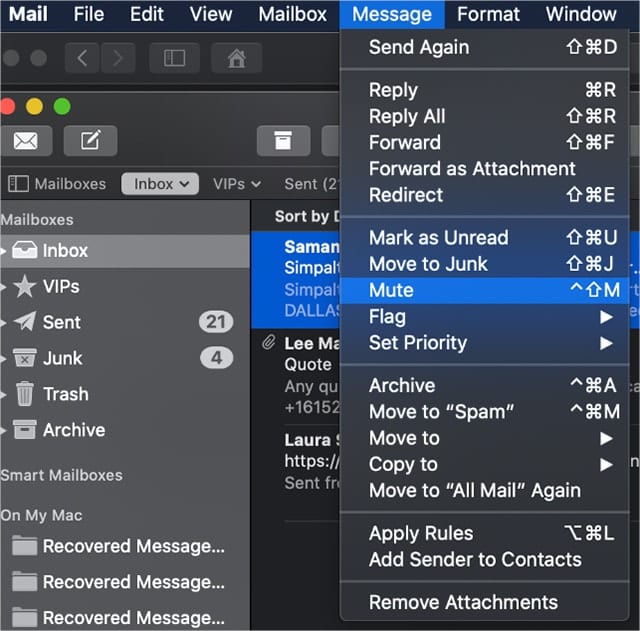Open the Junk mailbox in sidebar
This screenshot has height=631, width=640.
click(62, 358)
